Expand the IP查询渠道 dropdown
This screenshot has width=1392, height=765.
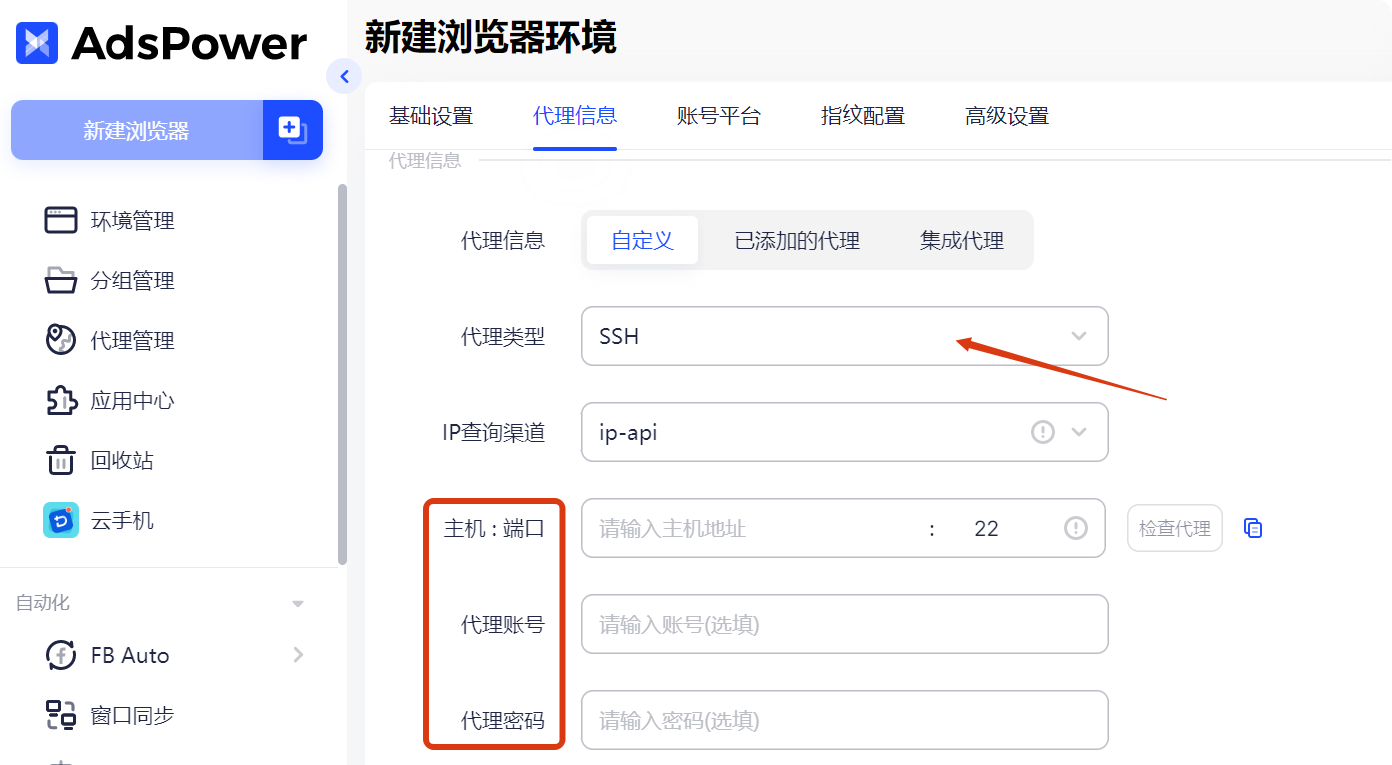[x=1078, y=432]
